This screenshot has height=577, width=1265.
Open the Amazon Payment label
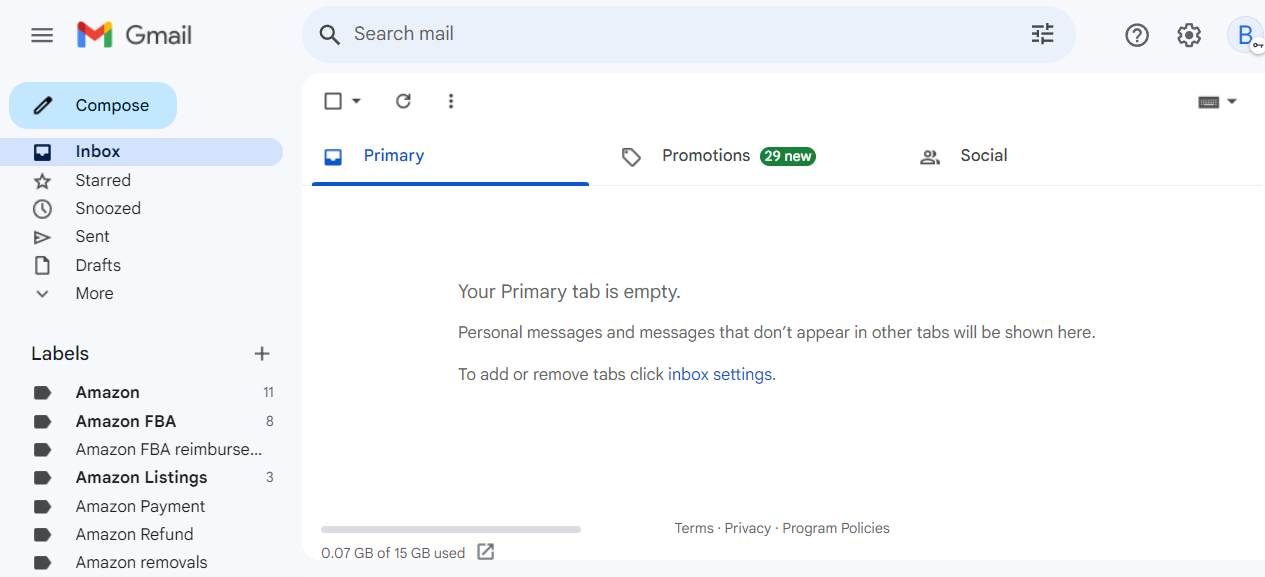click(x=141, y=506)
